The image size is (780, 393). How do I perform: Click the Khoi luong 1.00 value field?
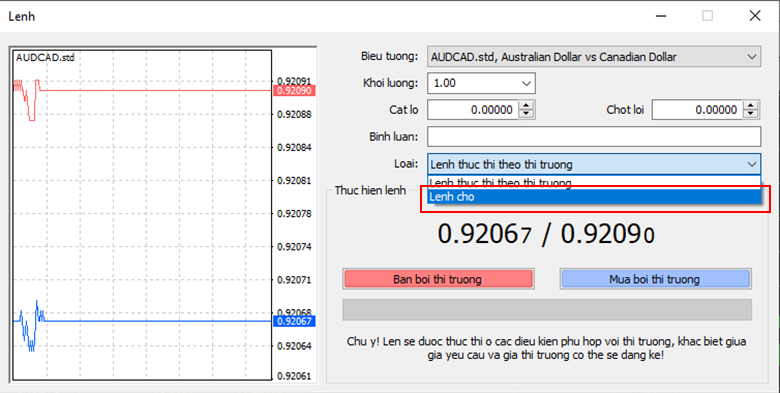pos(473,84)
